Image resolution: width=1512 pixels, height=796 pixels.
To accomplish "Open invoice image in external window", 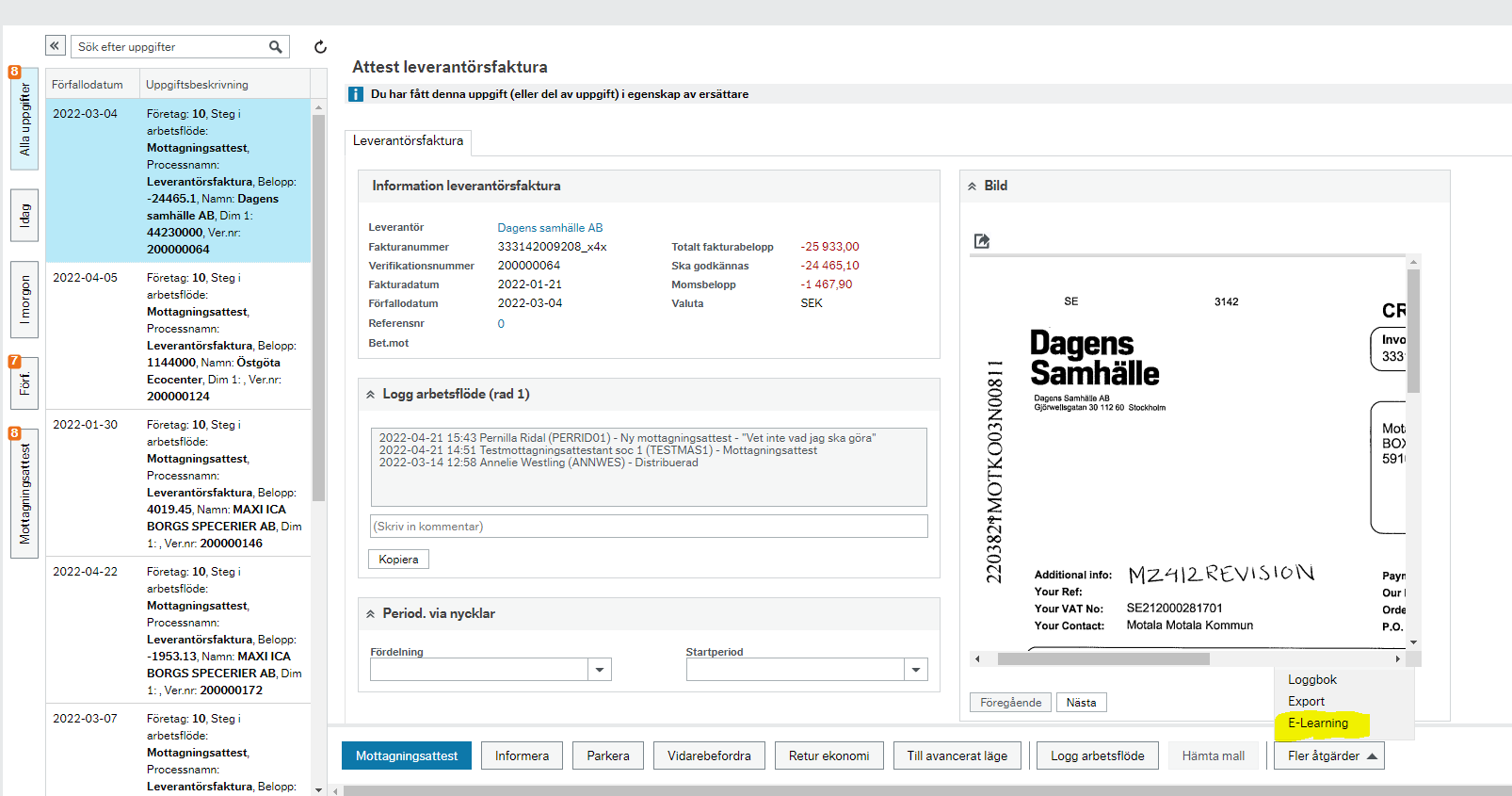I will (982, 241).
